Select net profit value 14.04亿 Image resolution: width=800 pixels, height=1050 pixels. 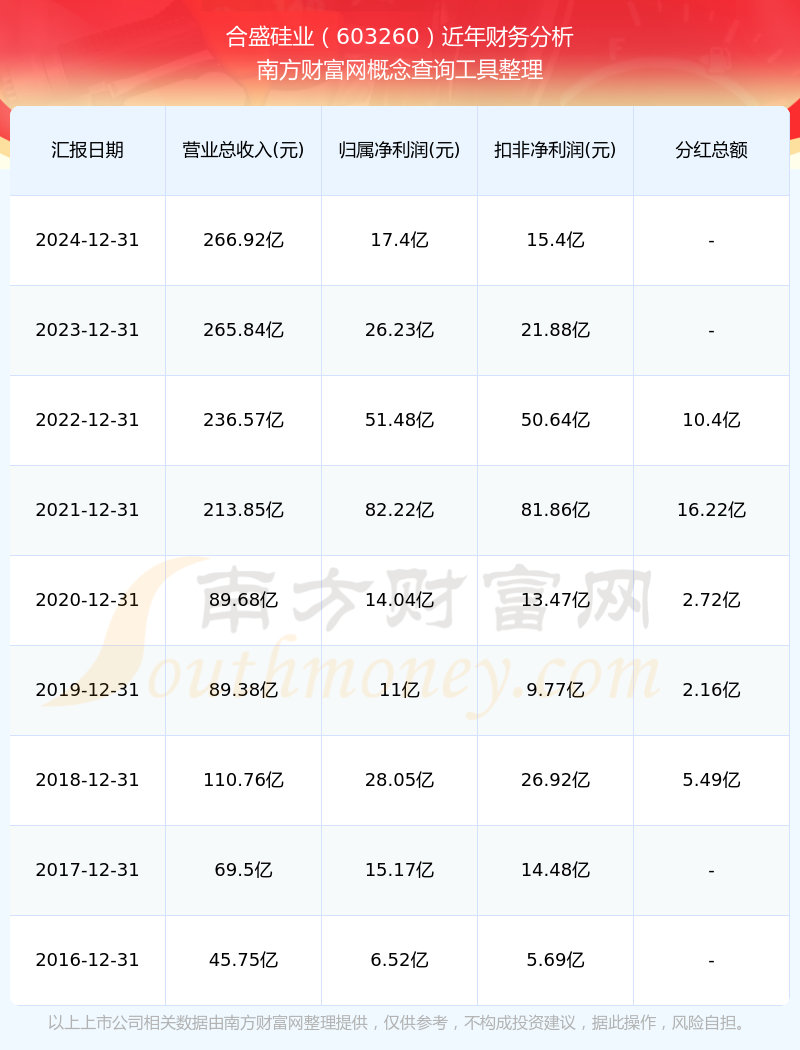[400, 600]
